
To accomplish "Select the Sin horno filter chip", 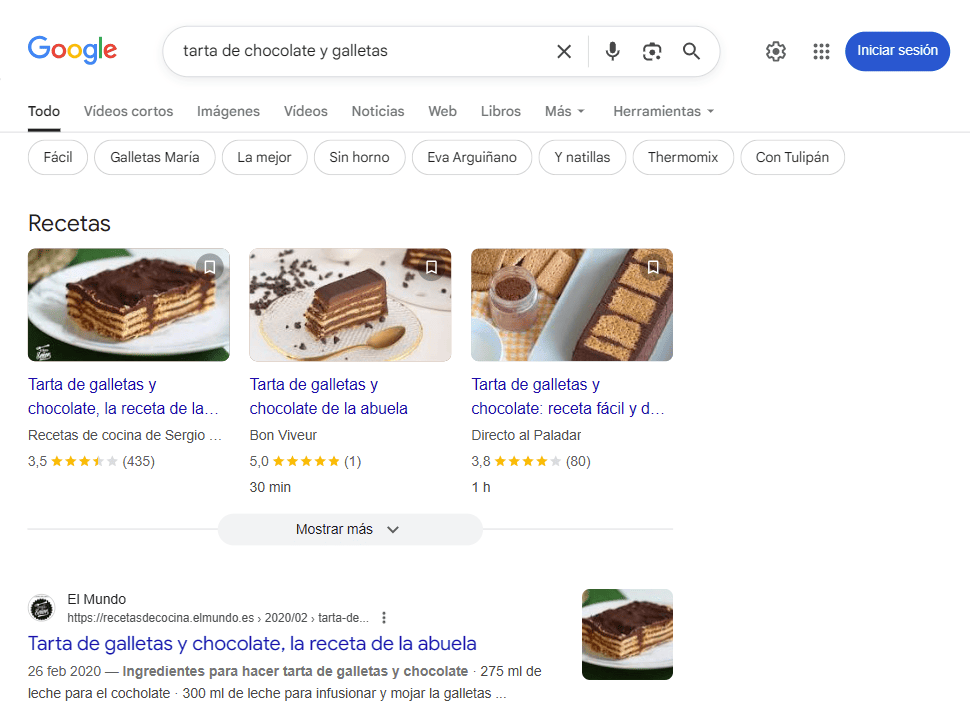I will (359, 157).
